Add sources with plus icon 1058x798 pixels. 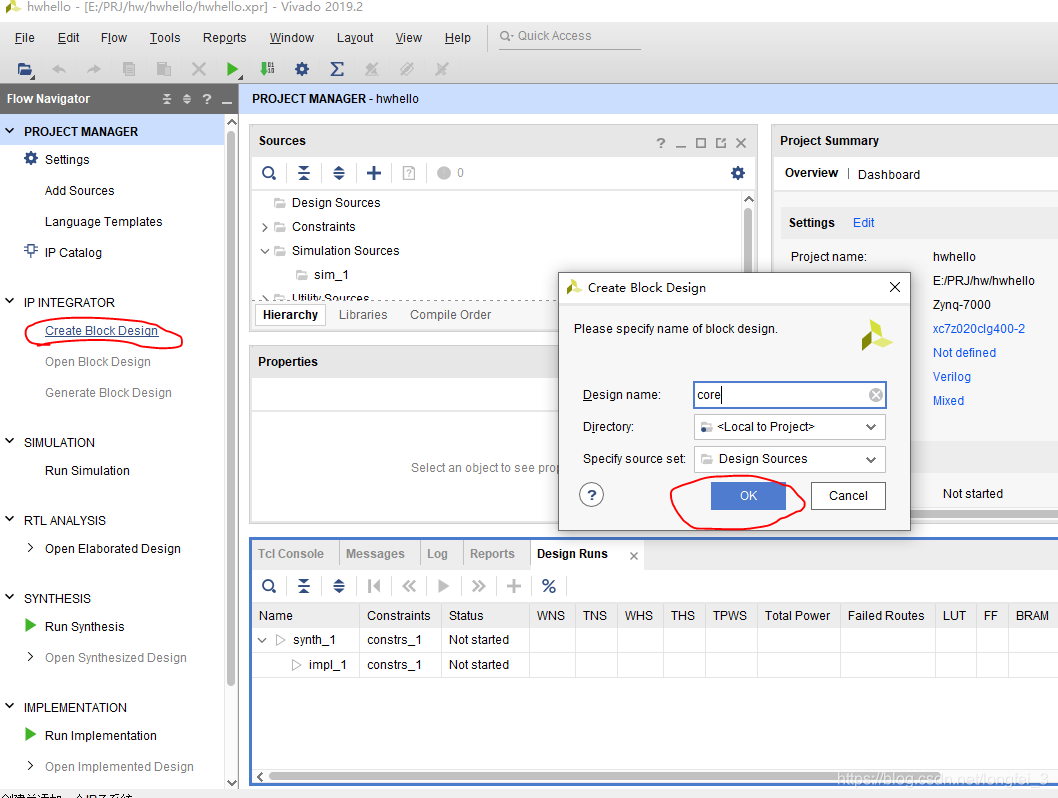click(374, 173)
